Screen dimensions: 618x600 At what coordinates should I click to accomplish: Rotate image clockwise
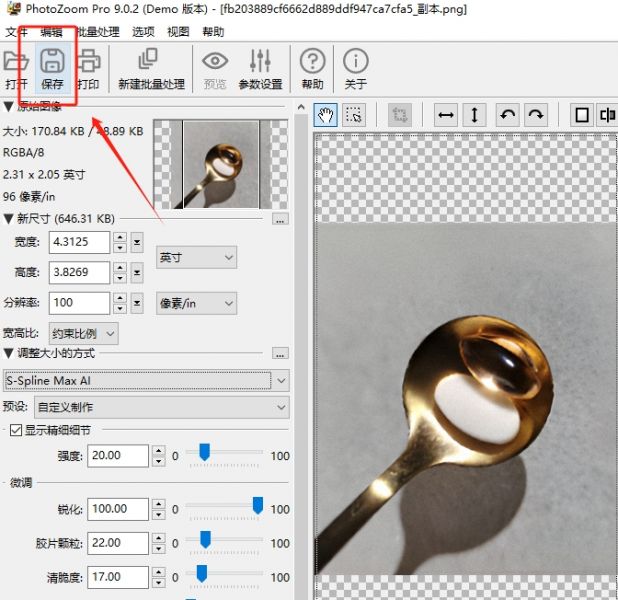point(536,115)
